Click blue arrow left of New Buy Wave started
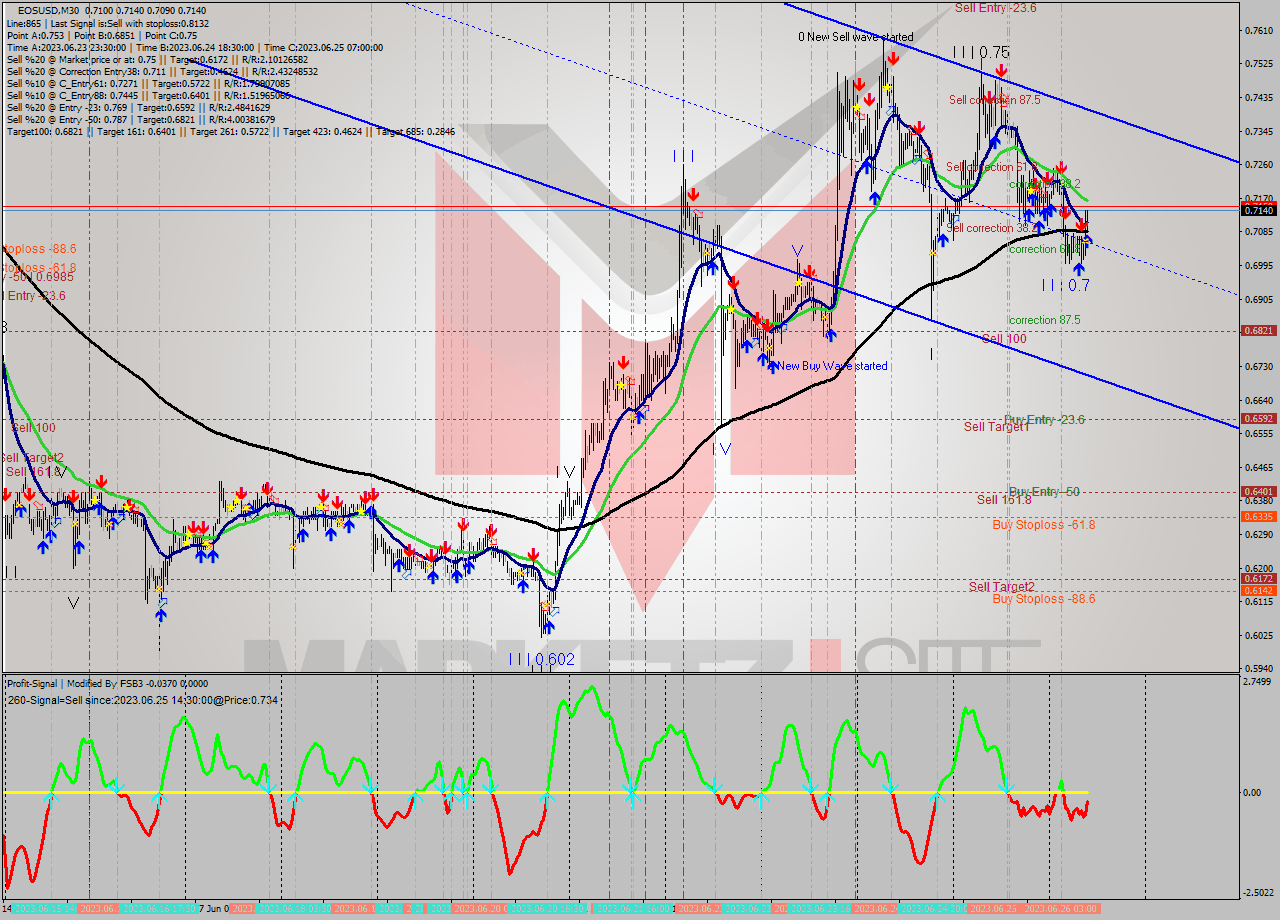The width and height of the screenshot is (1280, 920). (x=771, y=366)
